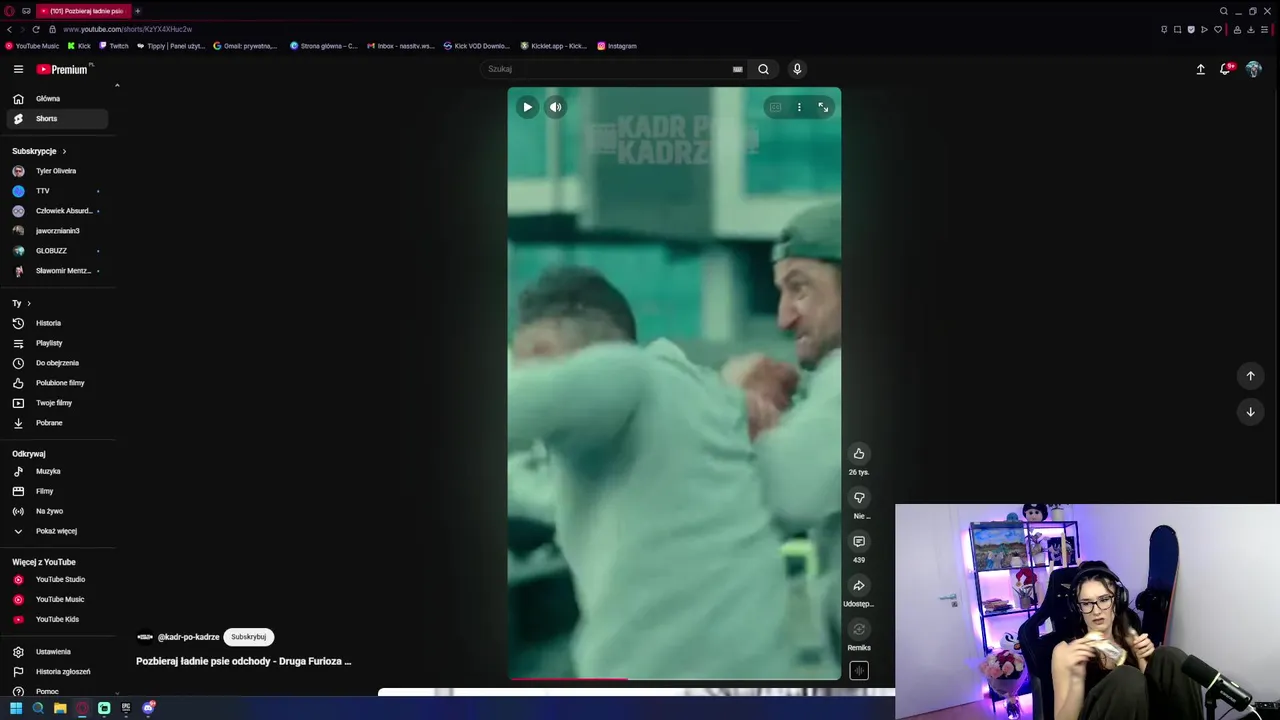This screenshot has height=720, width=1280.
Task: Open a new browser tab
Action: (x=138, y=11)
